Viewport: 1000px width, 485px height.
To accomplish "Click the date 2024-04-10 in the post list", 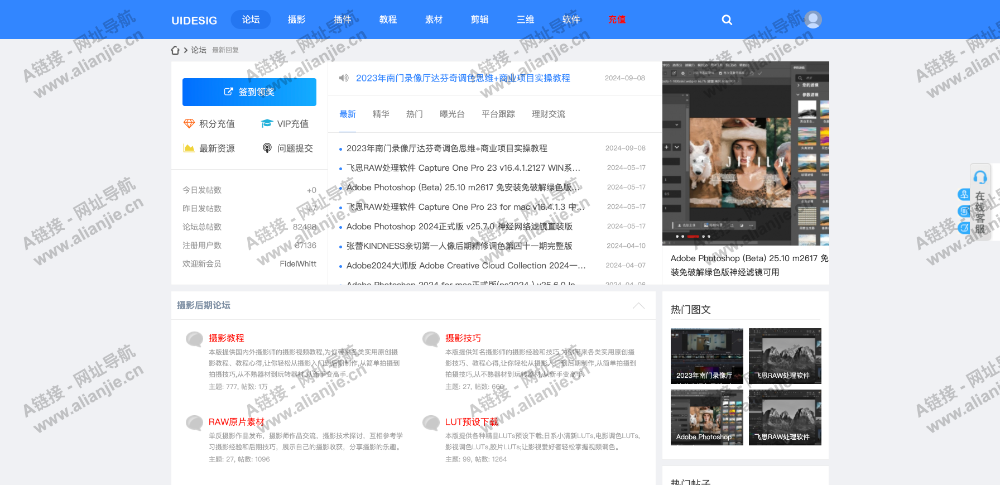I will pyautogui.click(x=626, y=246).
